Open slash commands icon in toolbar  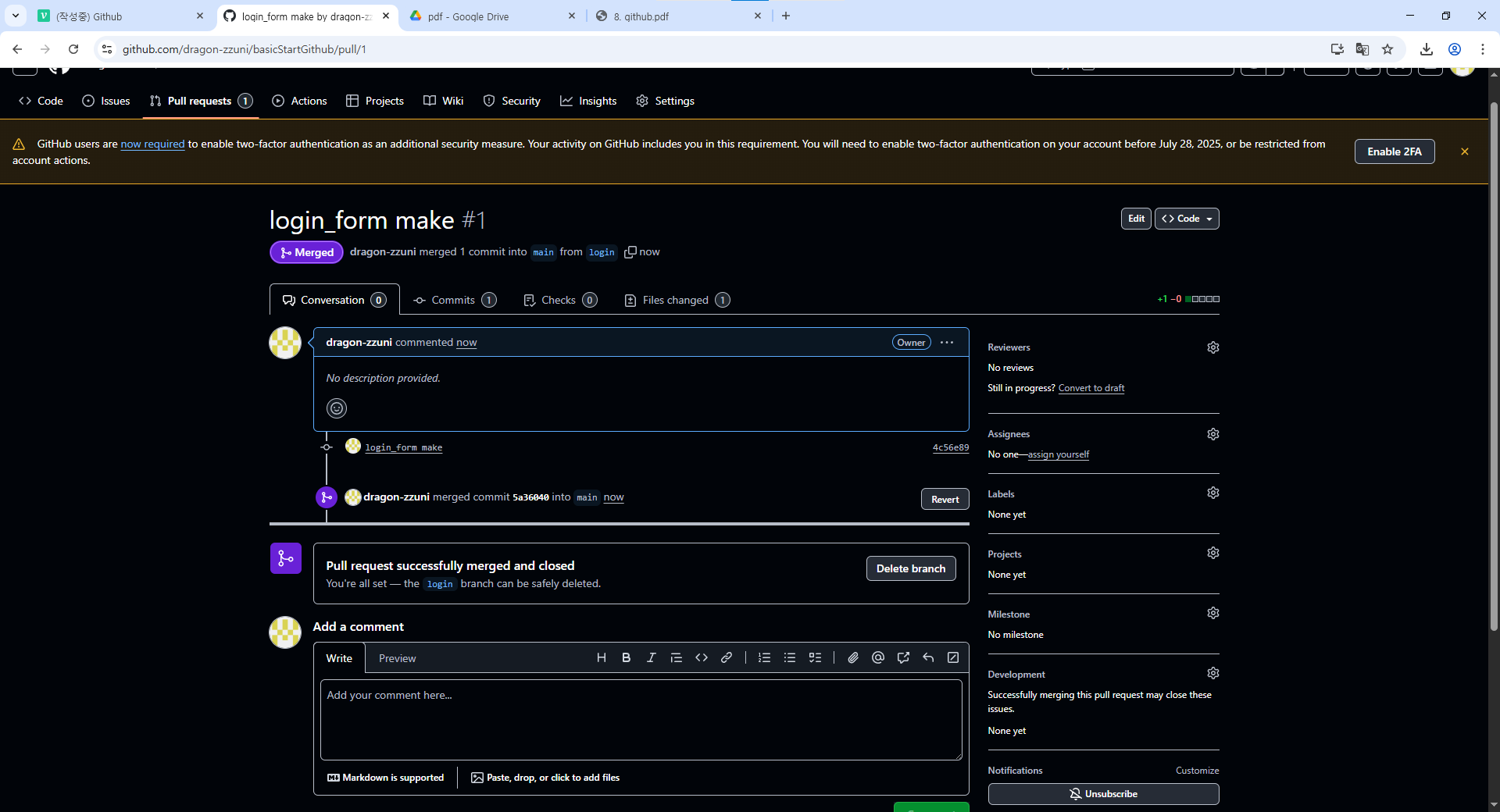(953, 658)
